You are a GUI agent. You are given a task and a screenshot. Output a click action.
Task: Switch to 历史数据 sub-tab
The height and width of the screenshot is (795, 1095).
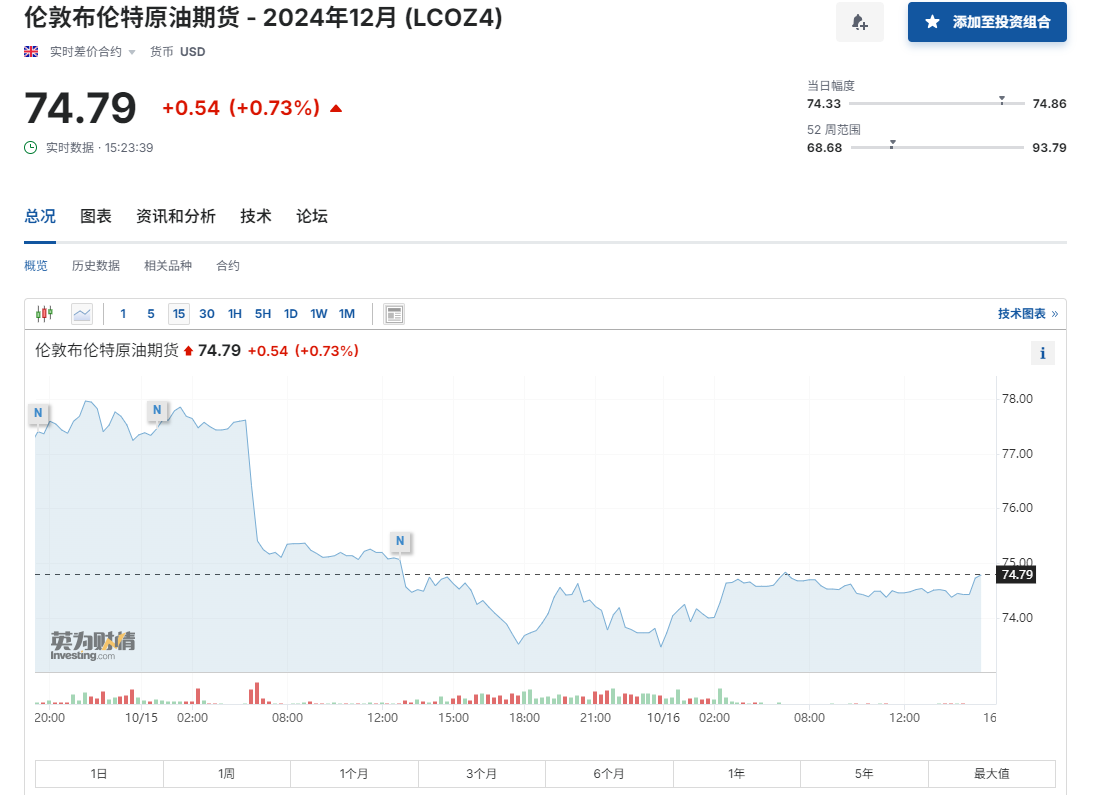96,265
